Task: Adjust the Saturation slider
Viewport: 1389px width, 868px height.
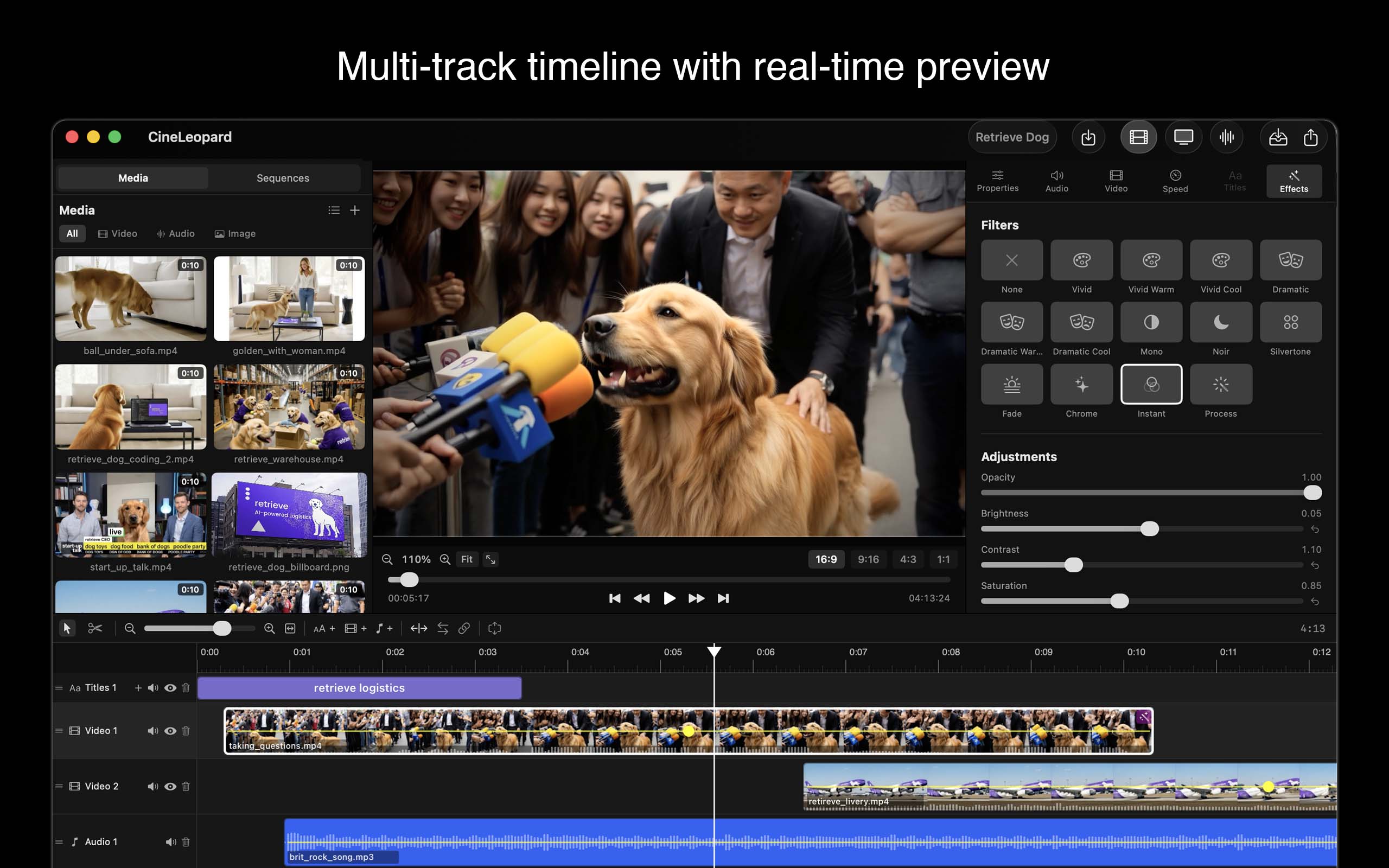Action: pyautogui.click(x=1119, y=601)
